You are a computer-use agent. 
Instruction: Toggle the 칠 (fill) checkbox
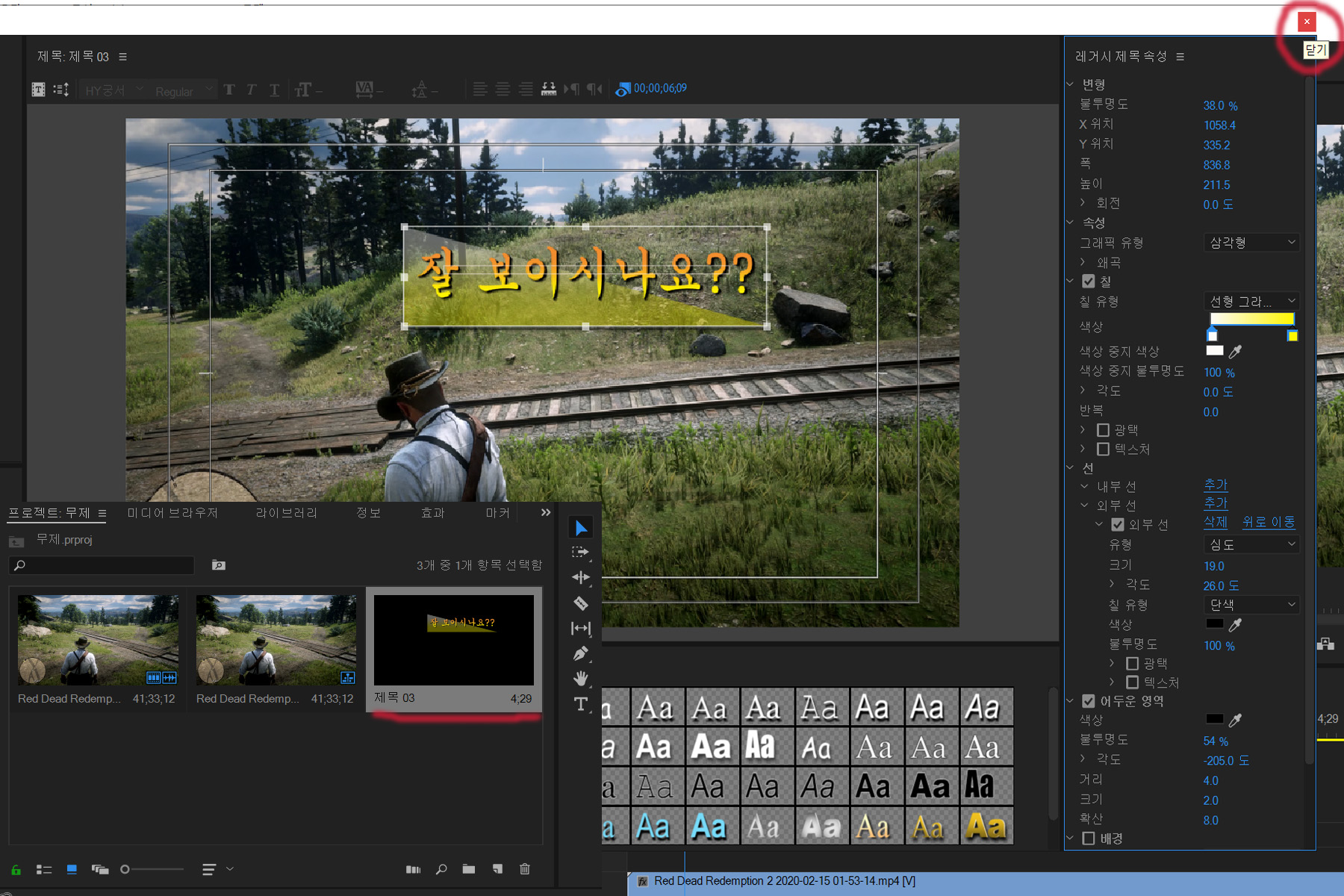(x=1089, y=281)
